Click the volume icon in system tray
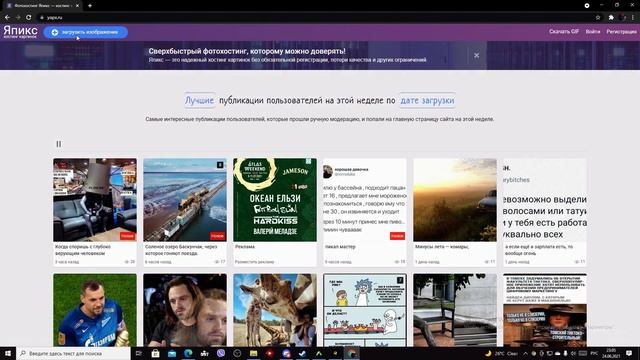 (x=573, y=353)
